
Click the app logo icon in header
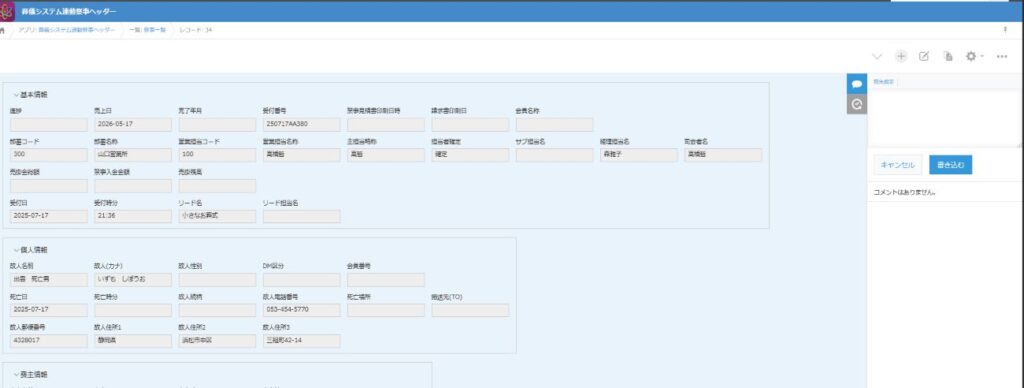point(7,12)
